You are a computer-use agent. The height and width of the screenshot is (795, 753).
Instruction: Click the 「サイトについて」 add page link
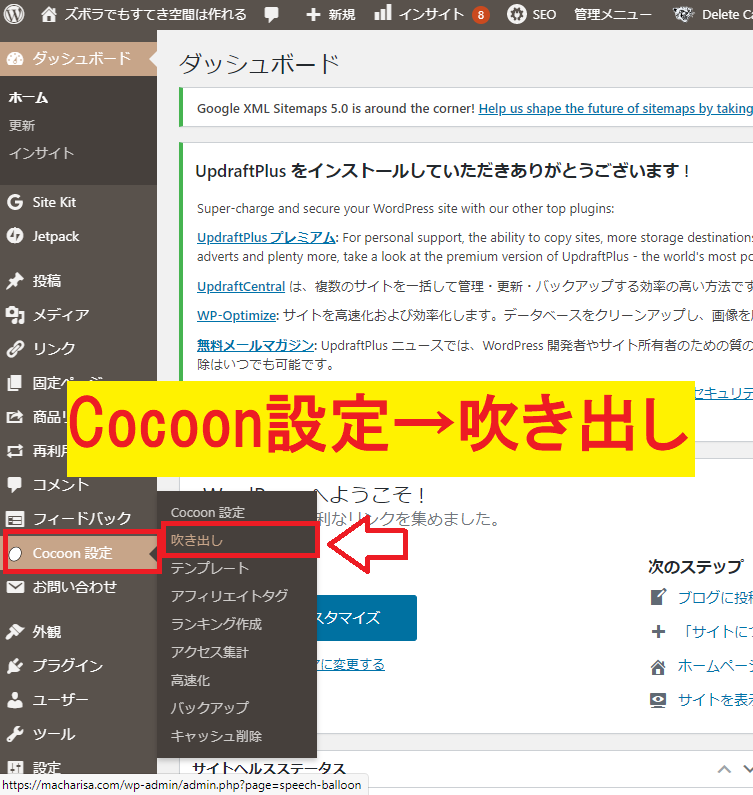click(715, 632)
